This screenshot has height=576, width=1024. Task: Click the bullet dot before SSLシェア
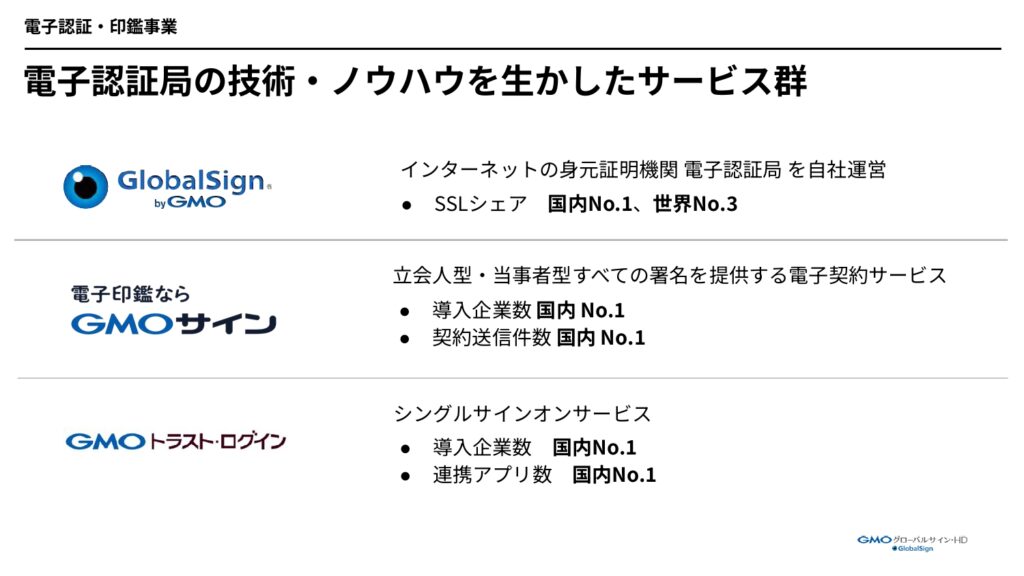point(407,206)
